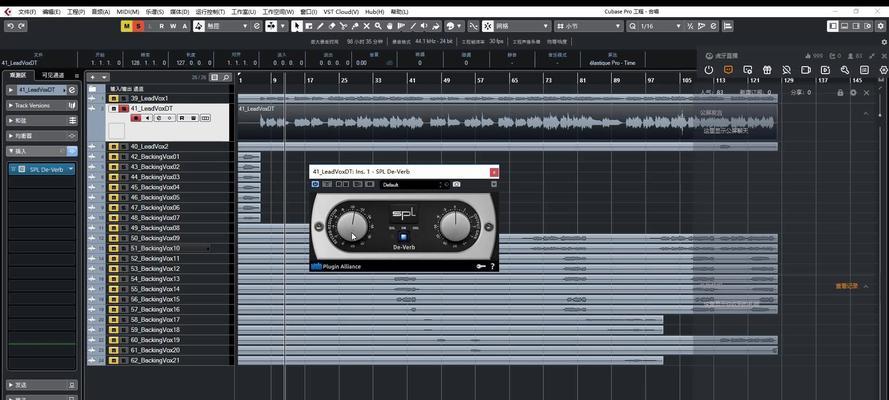
Task: Select the Draw pencil tool
Action: 320,26
